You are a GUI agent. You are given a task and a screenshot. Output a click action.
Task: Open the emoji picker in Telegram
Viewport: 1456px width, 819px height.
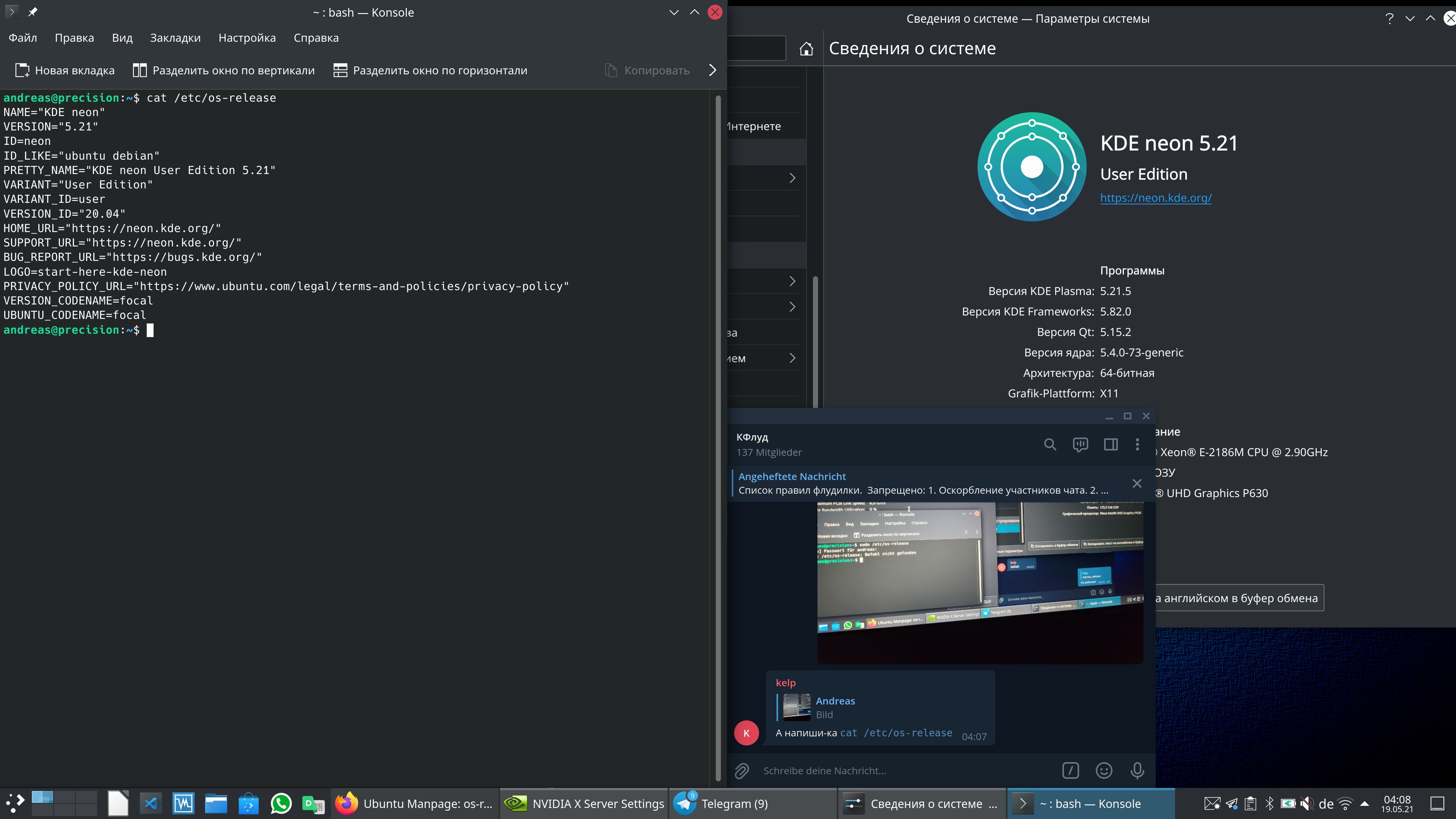pos(1103,770)
